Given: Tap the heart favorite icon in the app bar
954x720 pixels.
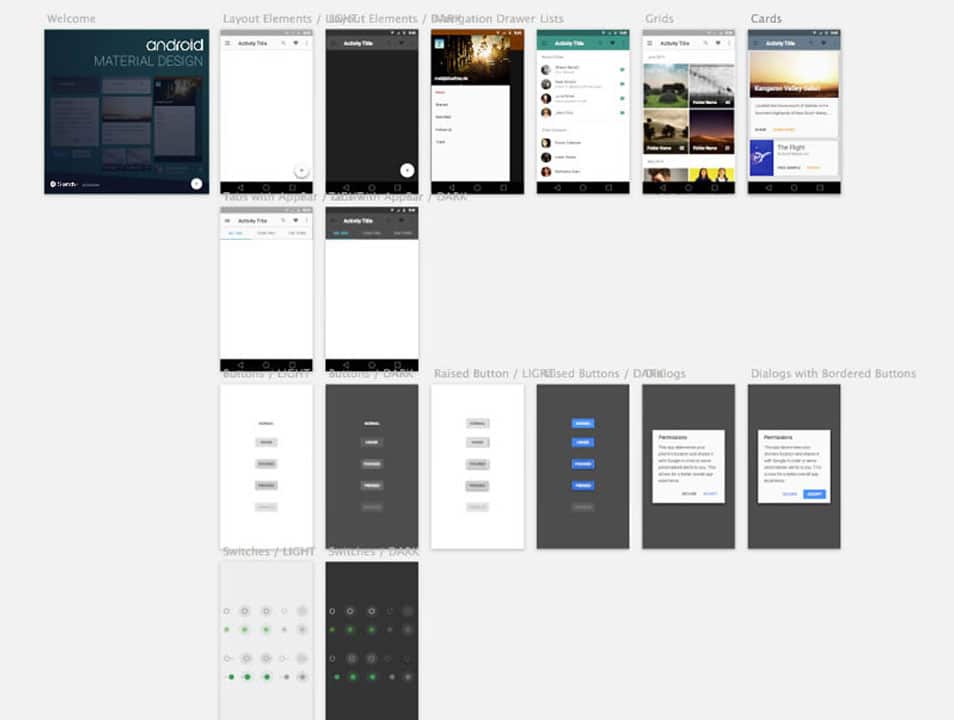Looking at the screenshot, I should point(296,43).
